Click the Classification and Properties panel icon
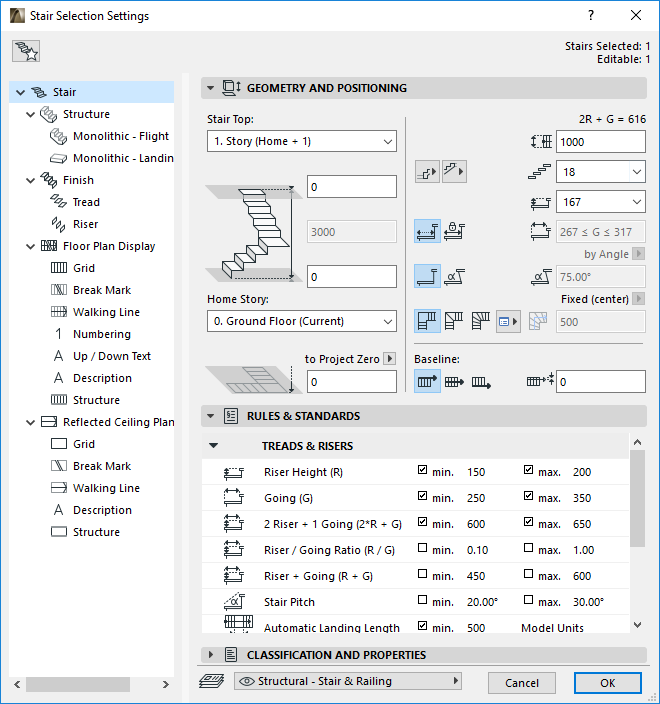660x704 pixels. click(231, 655)
